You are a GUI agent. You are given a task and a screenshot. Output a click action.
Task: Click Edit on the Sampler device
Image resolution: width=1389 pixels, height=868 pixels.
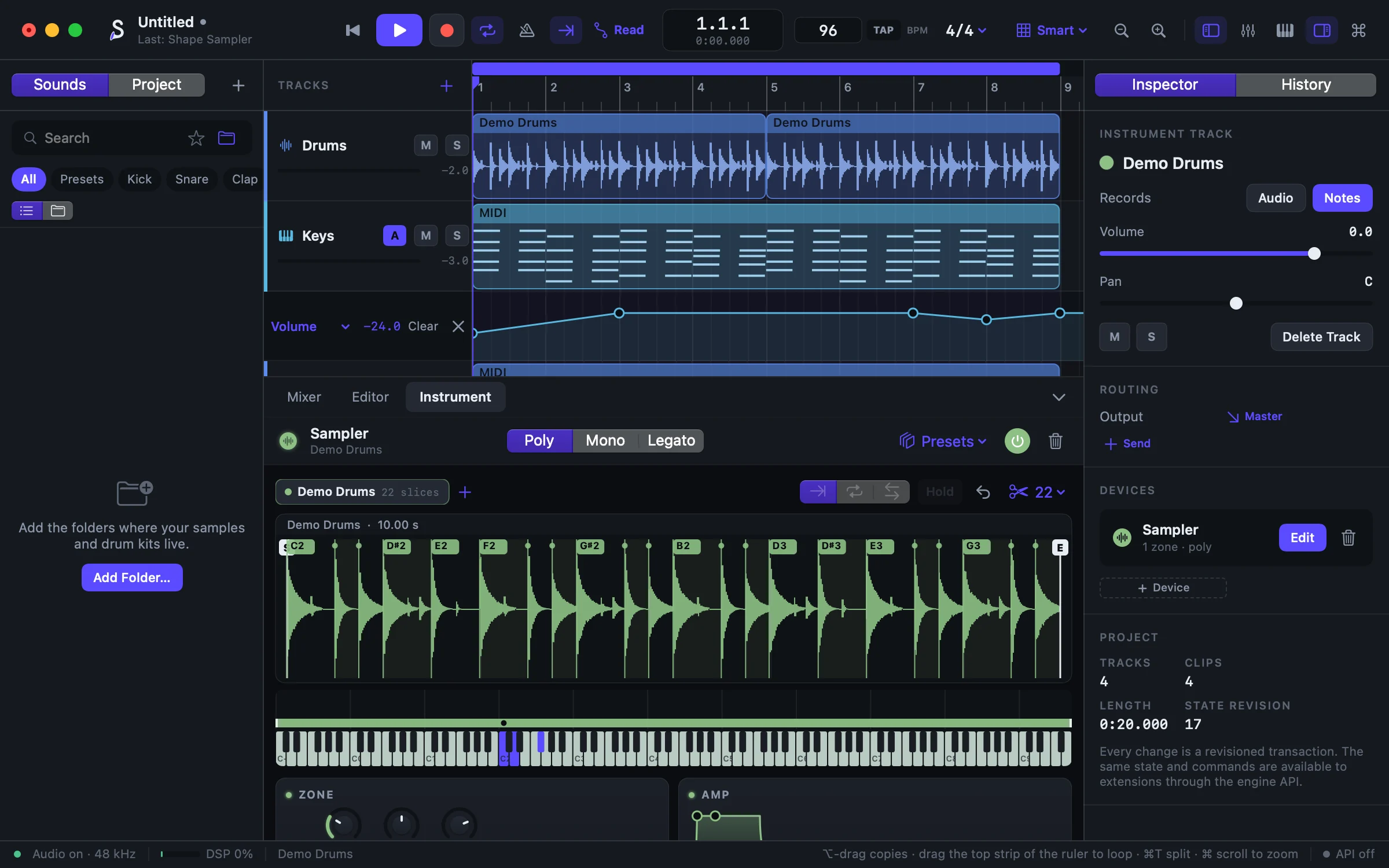(1302, 538)
